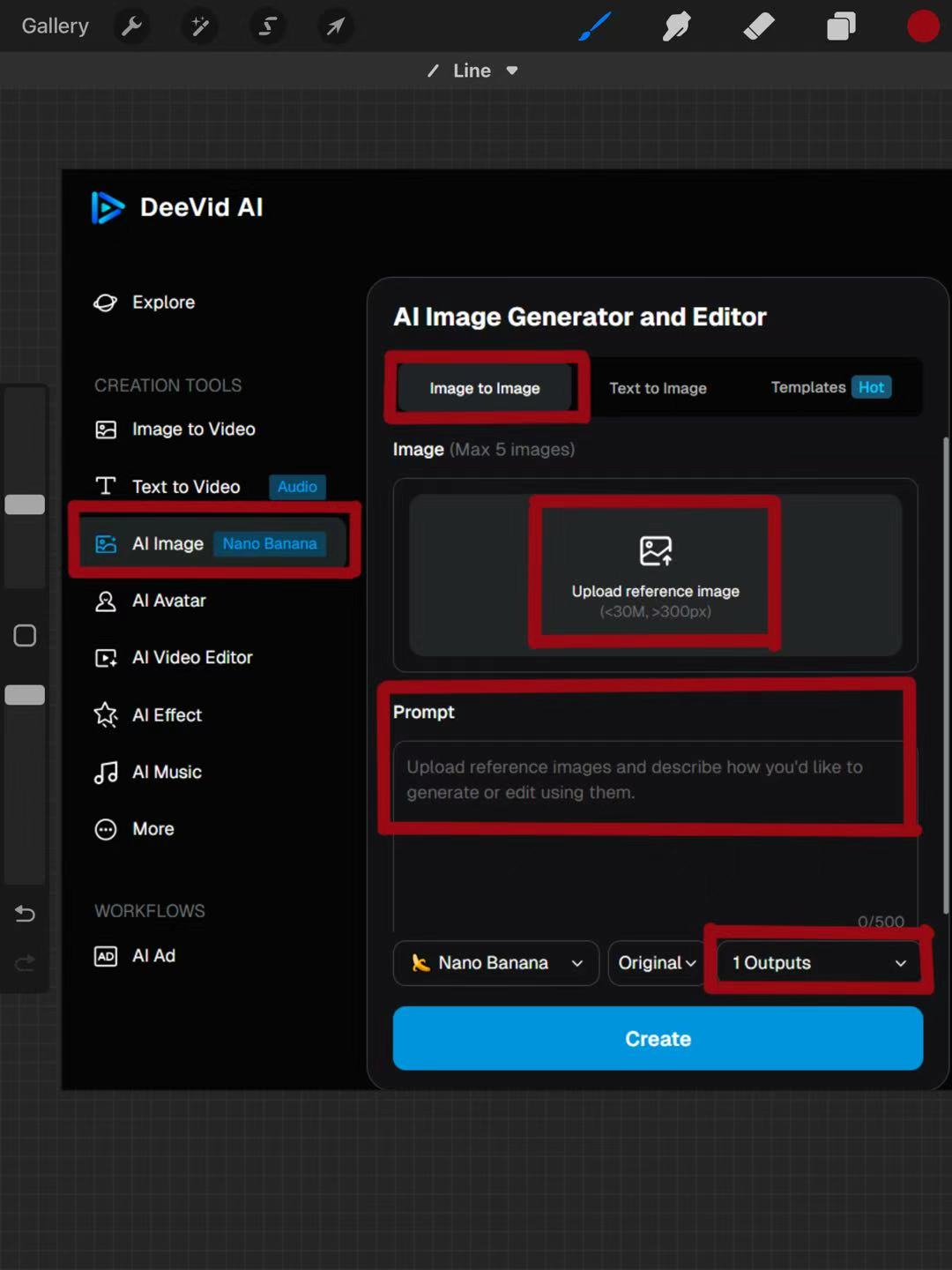
Task: Select the Brush tool
Action: coord(595,26)
